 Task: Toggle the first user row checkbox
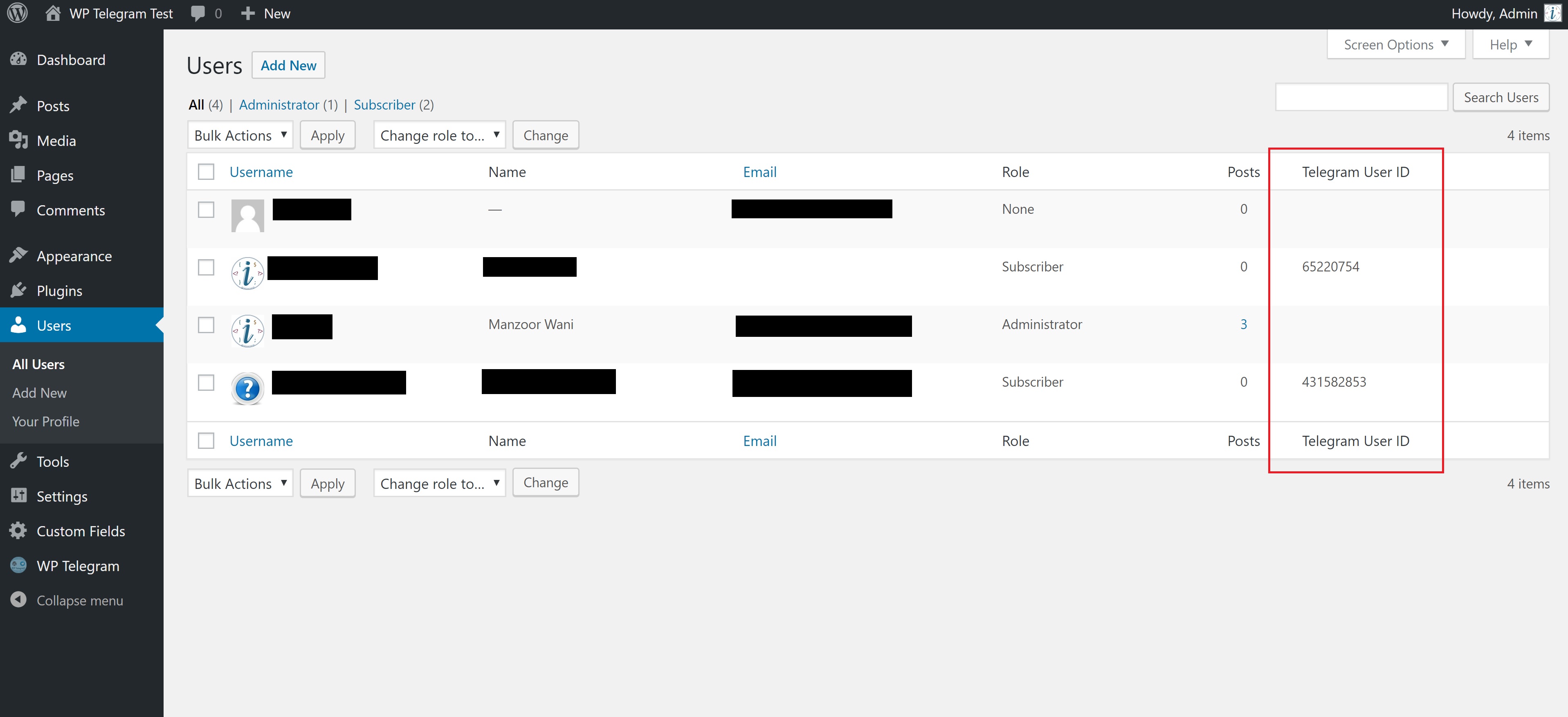pos(206,208)
